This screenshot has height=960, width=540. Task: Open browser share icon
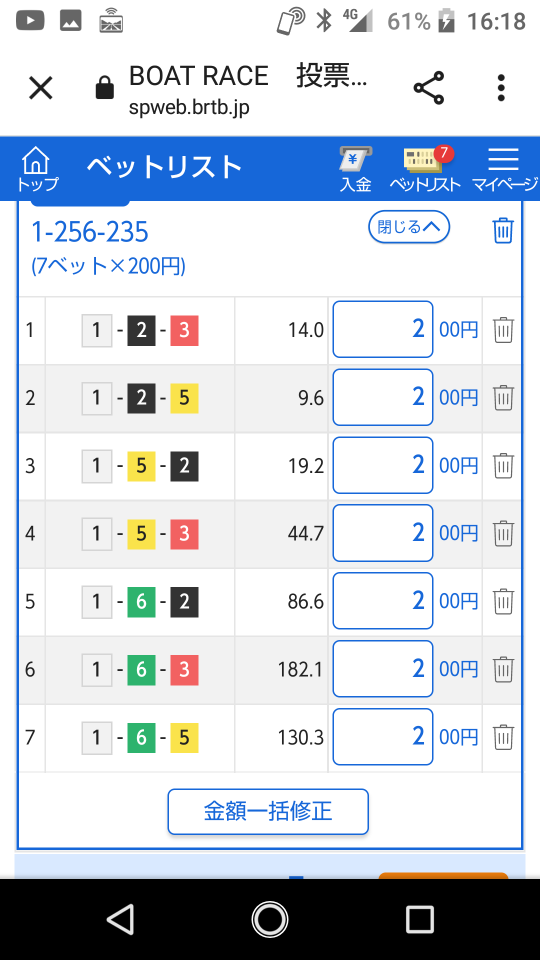pos(429,89)
